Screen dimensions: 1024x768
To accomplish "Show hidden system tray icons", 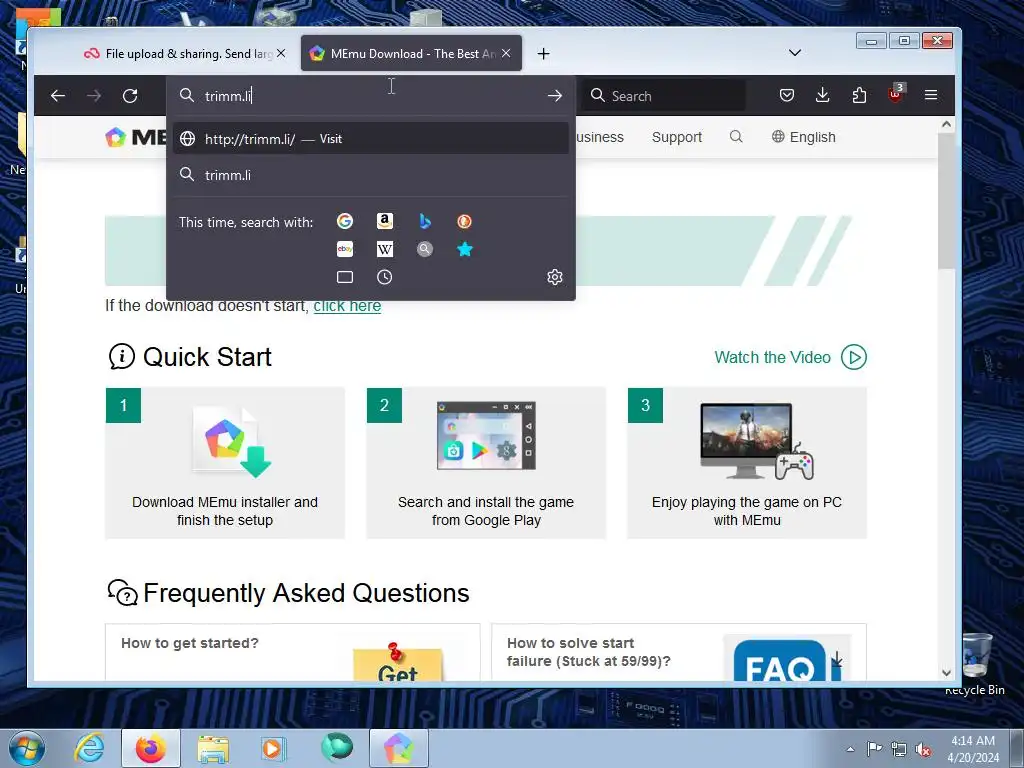I will (850, 749).
